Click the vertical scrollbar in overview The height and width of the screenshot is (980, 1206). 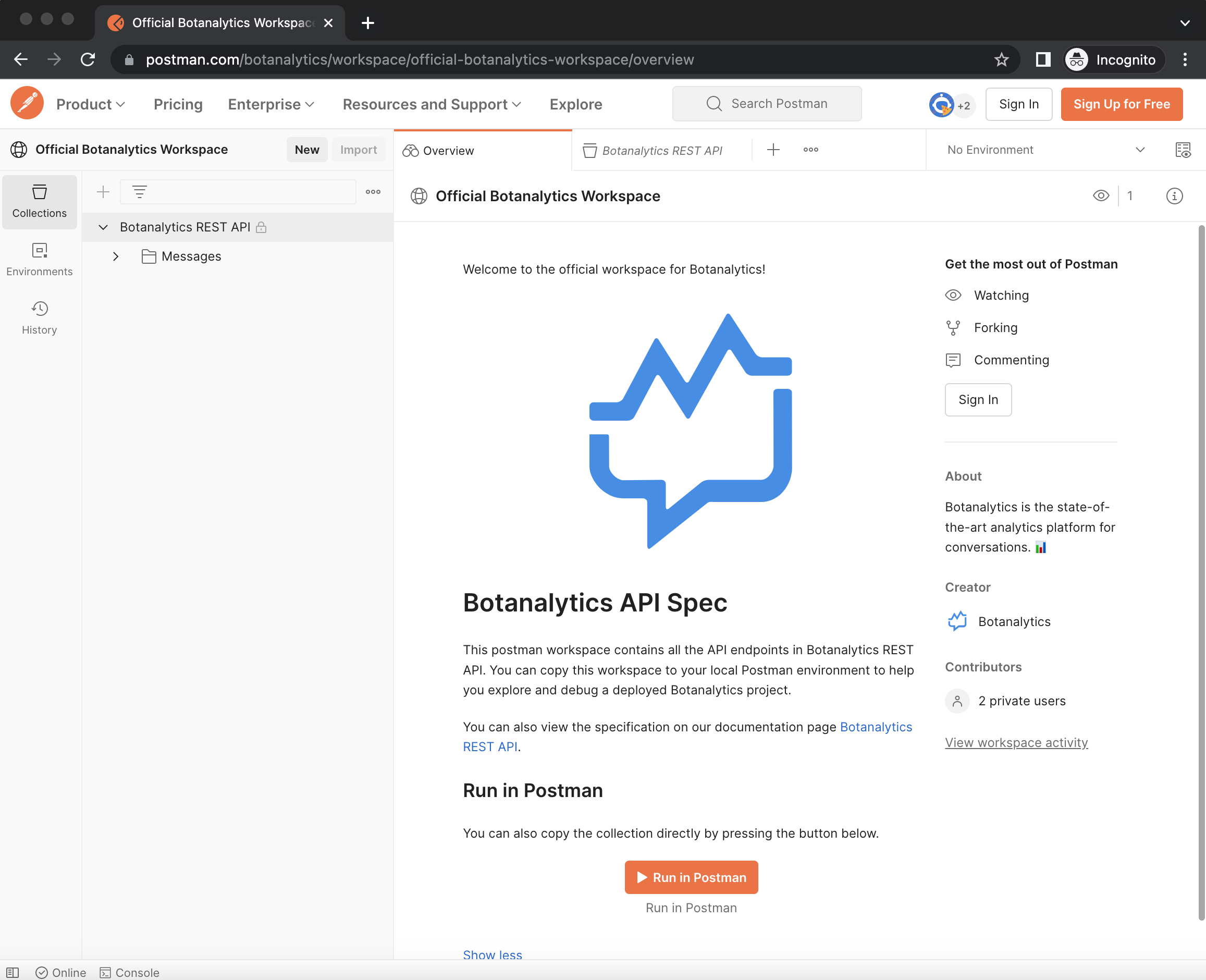point(1201,572)
